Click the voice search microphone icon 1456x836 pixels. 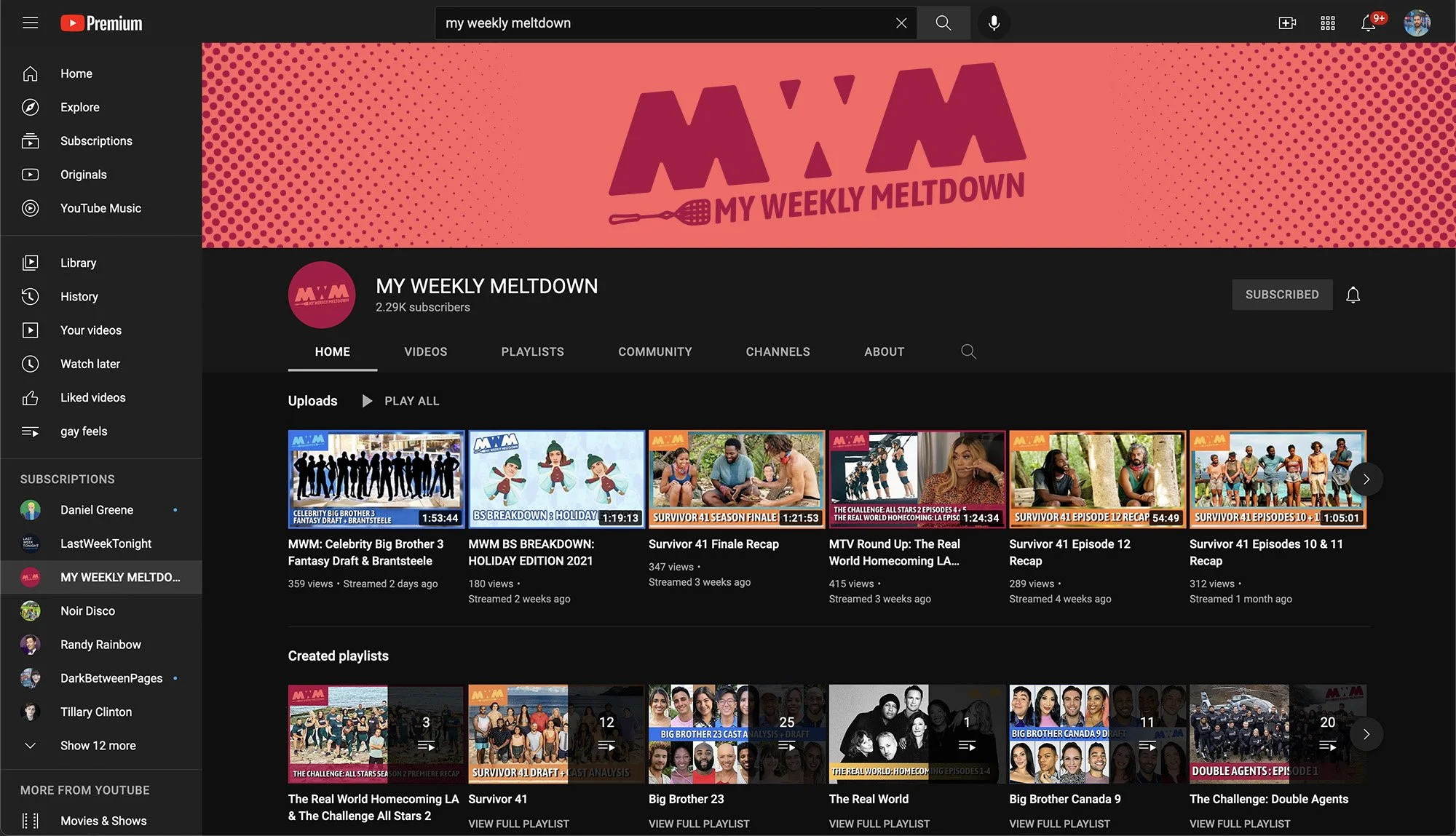coord(994,23)
